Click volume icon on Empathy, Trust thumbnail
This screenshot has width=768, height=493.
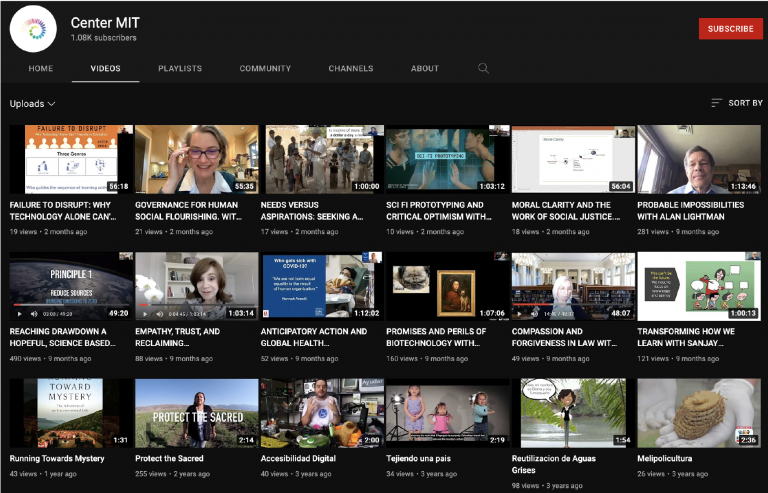159,313
